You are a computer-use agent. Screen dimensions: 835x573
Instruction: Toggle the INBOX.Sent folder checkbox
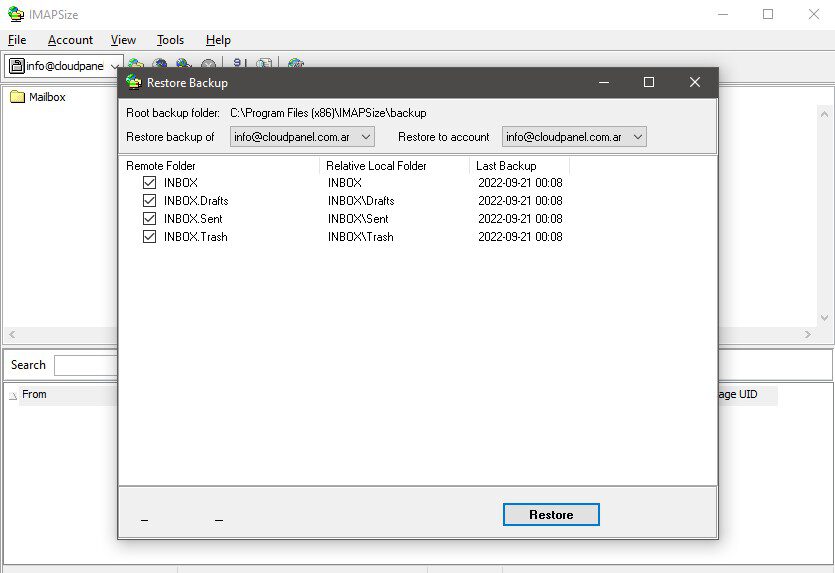(149, 219)
